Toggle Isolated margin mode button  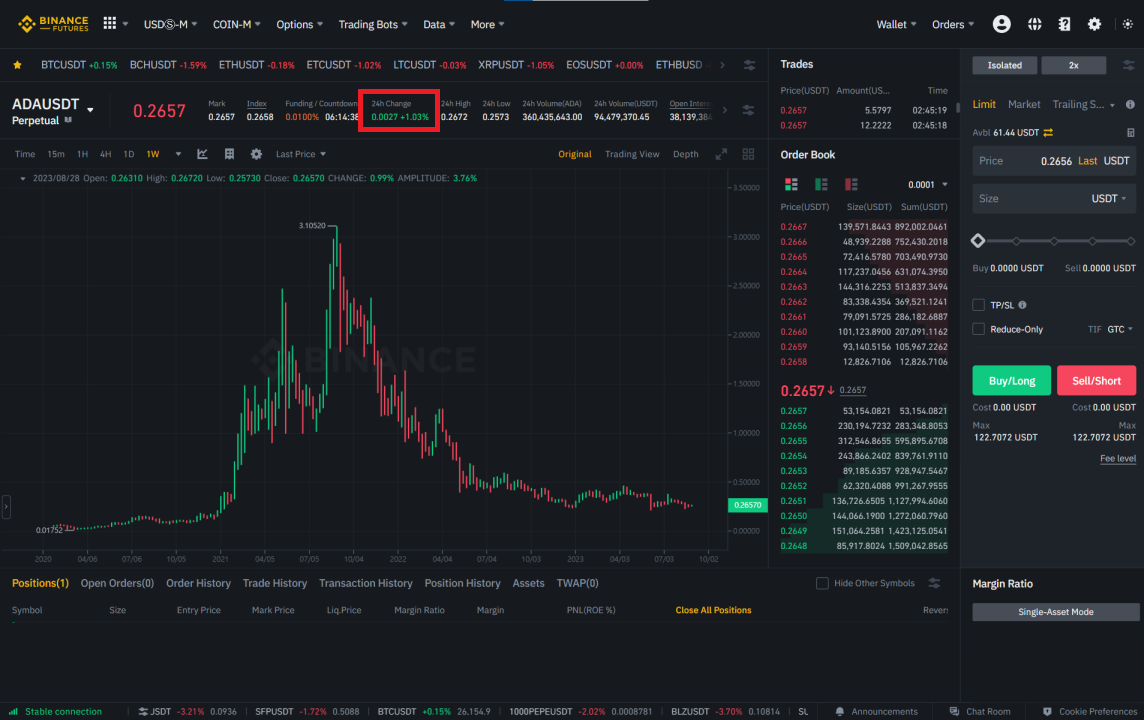(1005, 65)
